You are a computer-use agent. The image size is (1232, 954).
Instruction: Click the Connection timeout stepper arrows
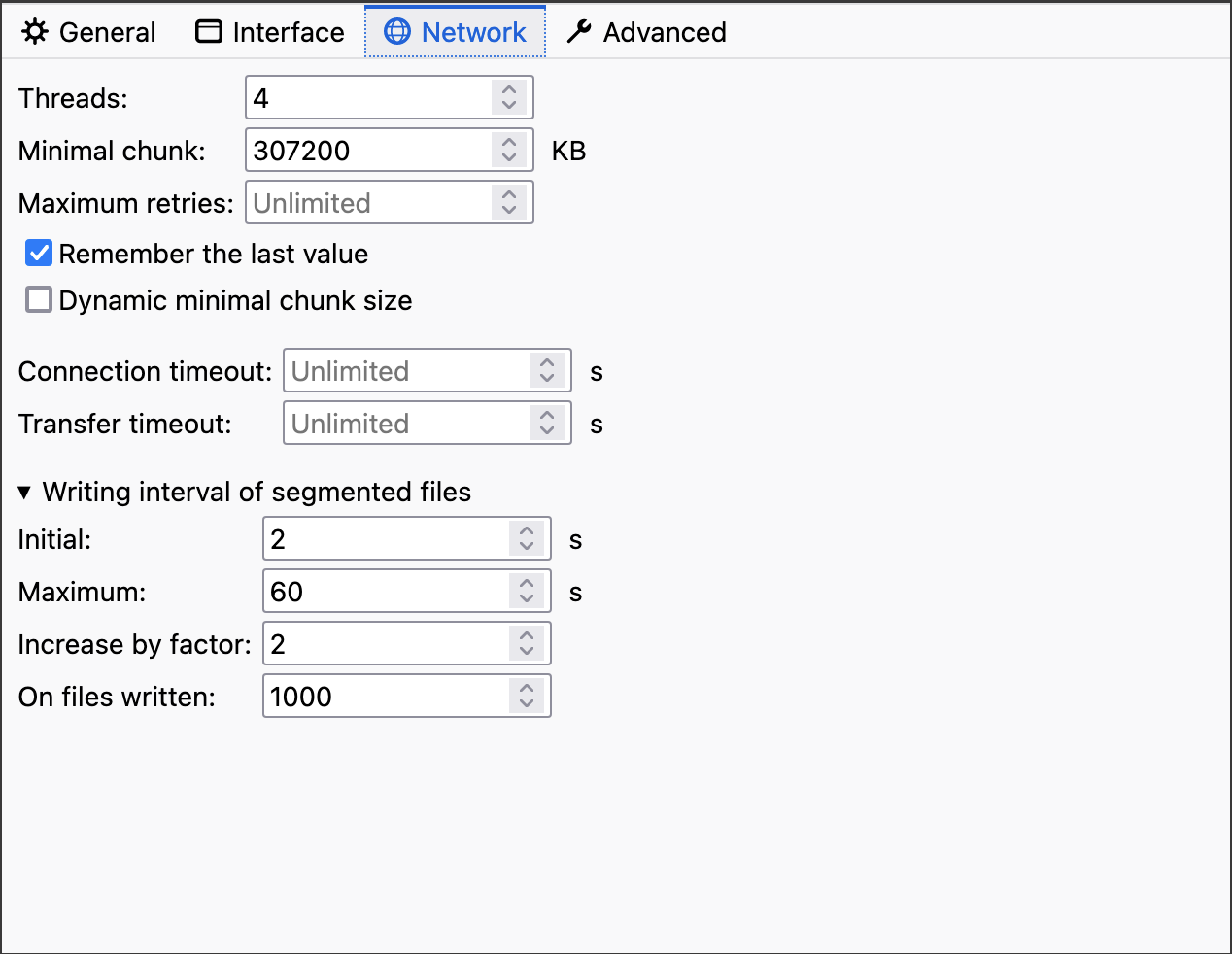(547, 370)
